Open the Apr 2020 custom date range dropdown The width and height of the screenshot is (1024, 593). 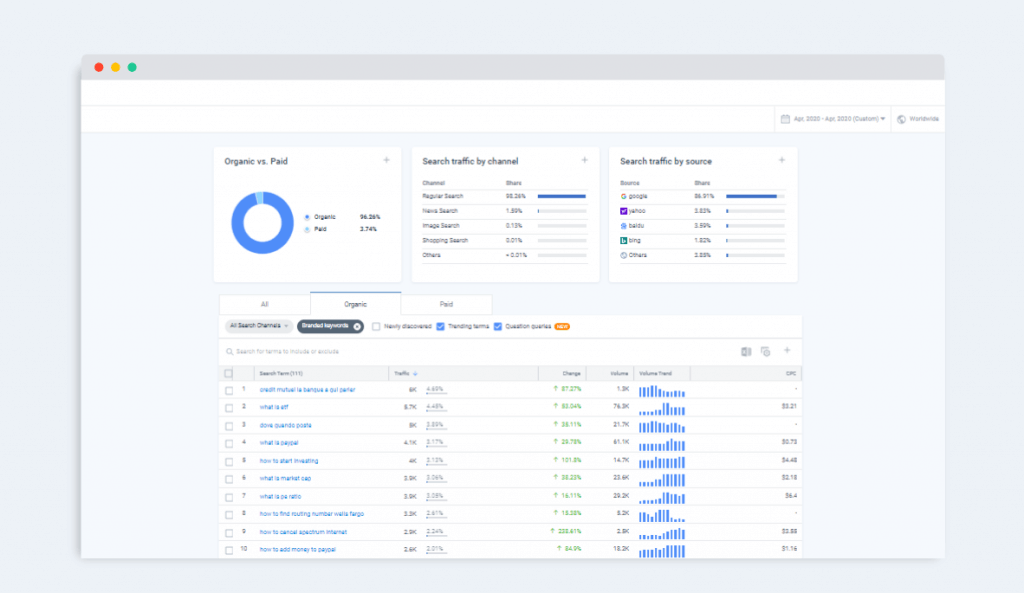click(x=832, y=118)
